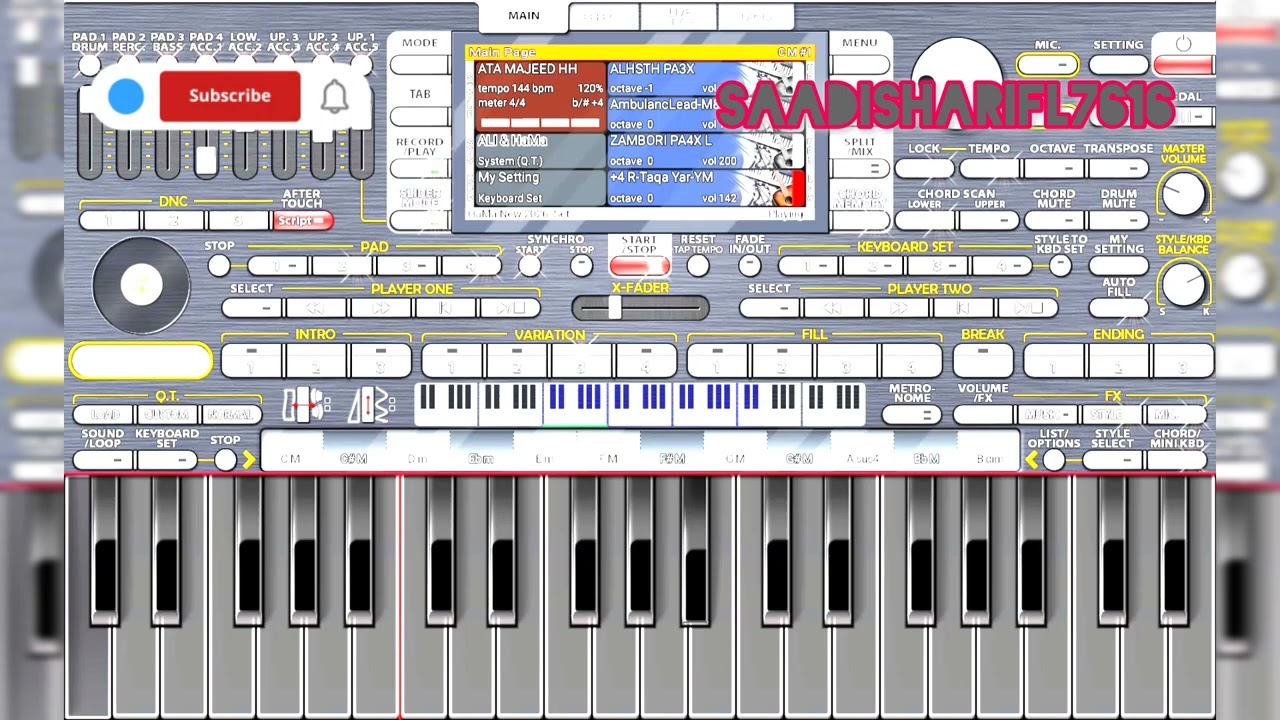
Task: Open the VOLUME/FX panel
Action: [x=983, y=414]
